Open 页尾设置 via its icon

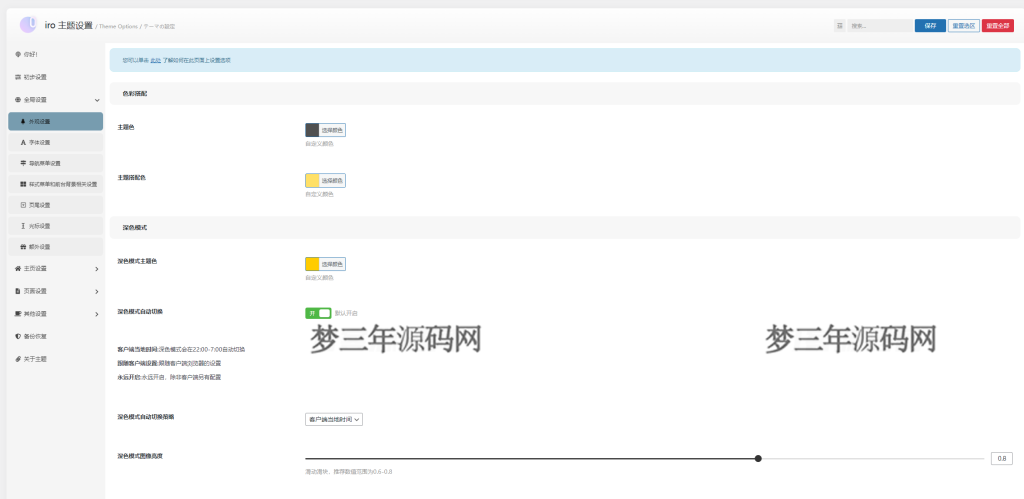23,205
